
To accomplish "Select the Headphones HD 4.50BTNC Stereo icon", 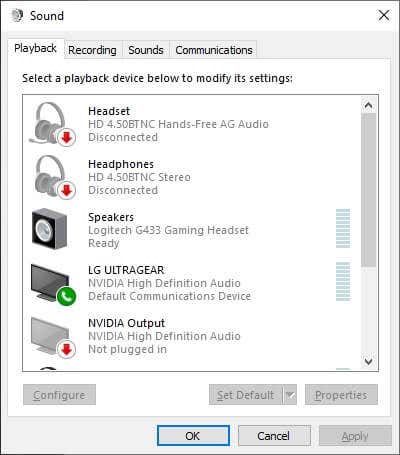I will (x=54, y=177).
